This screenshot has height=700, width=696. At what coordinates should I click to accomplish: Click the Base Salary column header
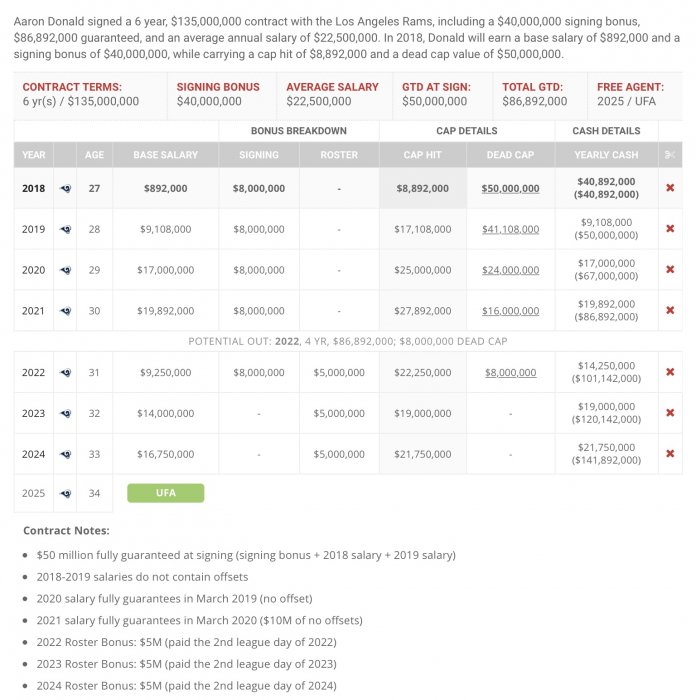[x=165, y=155]
